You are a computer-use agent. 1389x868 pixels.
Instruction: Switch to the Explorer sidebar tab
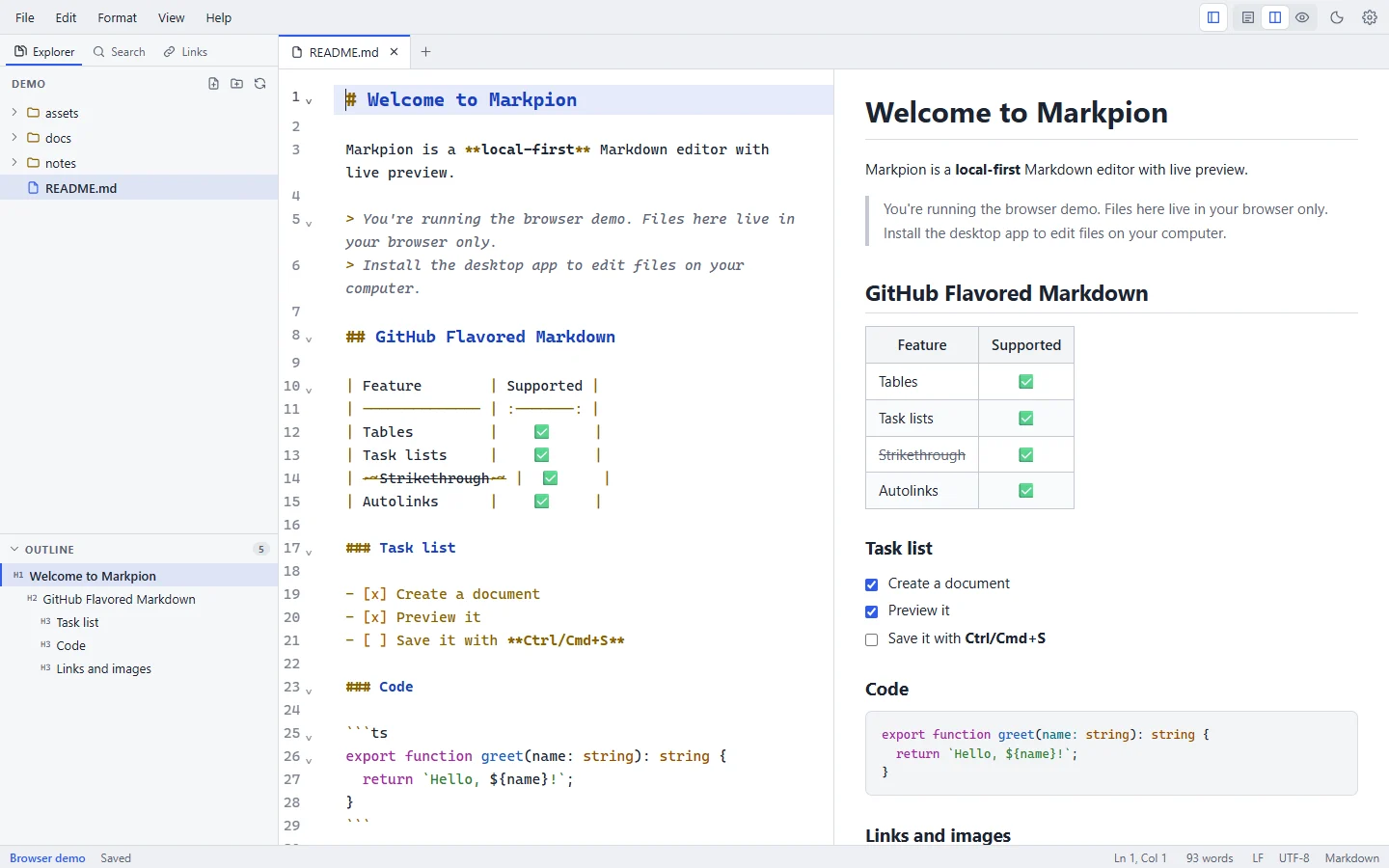pyautogui.click(x=44, y=52)
